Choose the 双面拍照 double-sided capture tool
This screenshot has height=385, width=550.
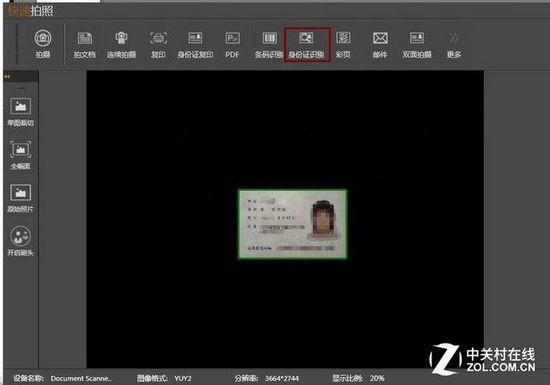(417, 45)
